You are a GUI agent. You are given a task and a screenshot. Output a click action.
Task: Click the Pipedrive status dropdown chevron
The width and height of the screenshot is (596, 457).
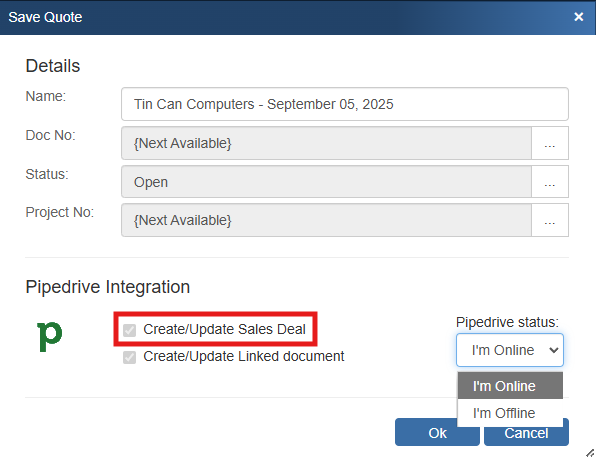(553, 350)
